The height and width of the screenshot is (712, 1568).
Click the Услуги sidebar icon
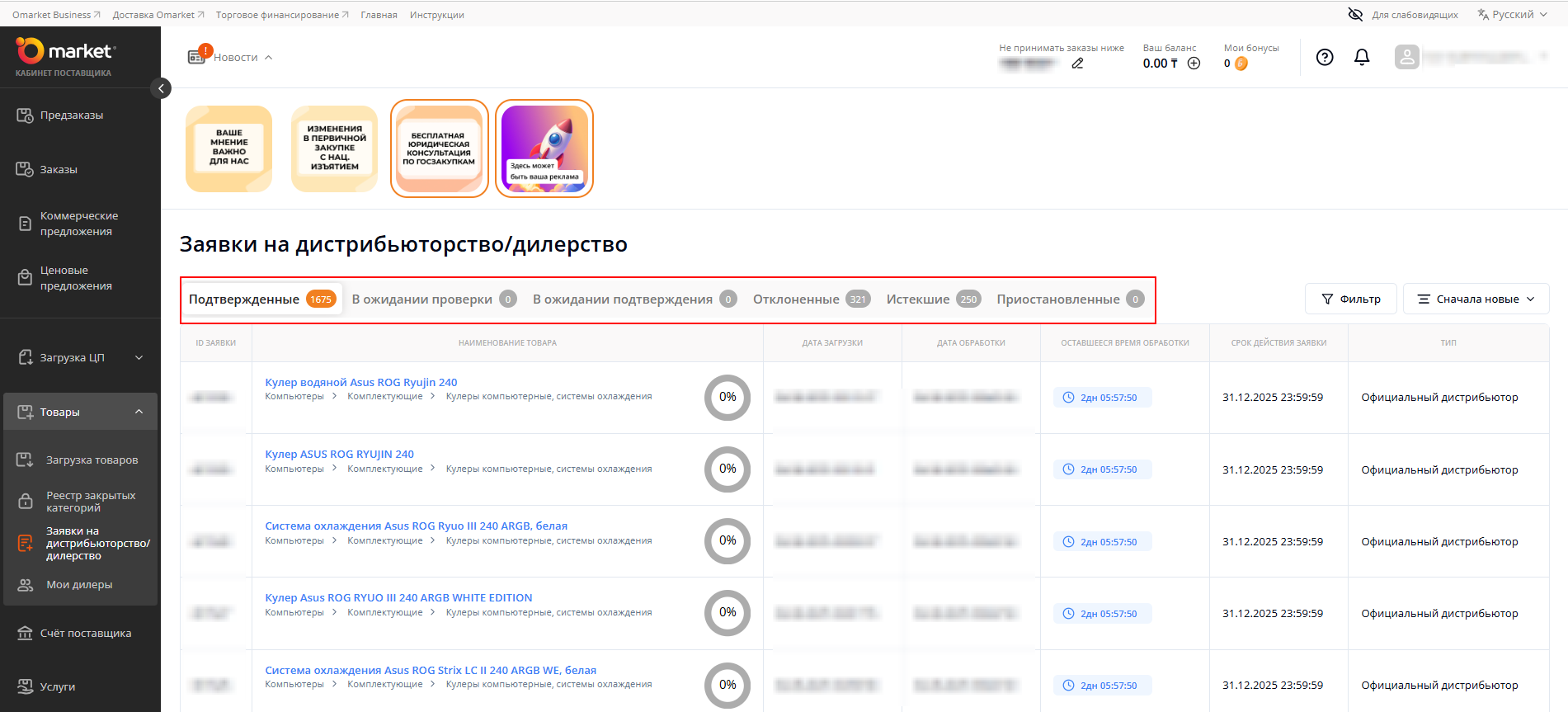pos(25,686)
